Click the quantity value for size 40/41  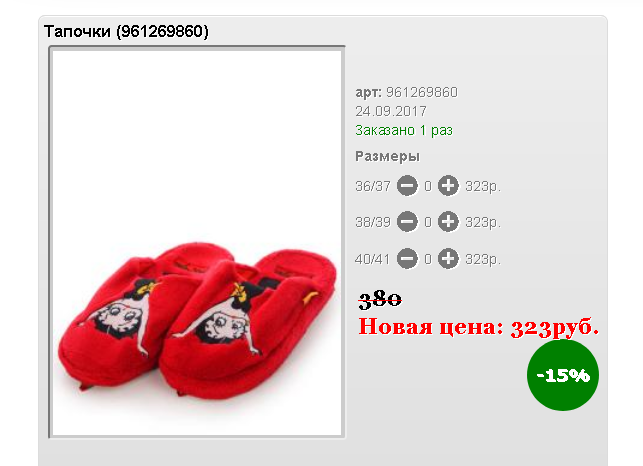pos(428,259)
